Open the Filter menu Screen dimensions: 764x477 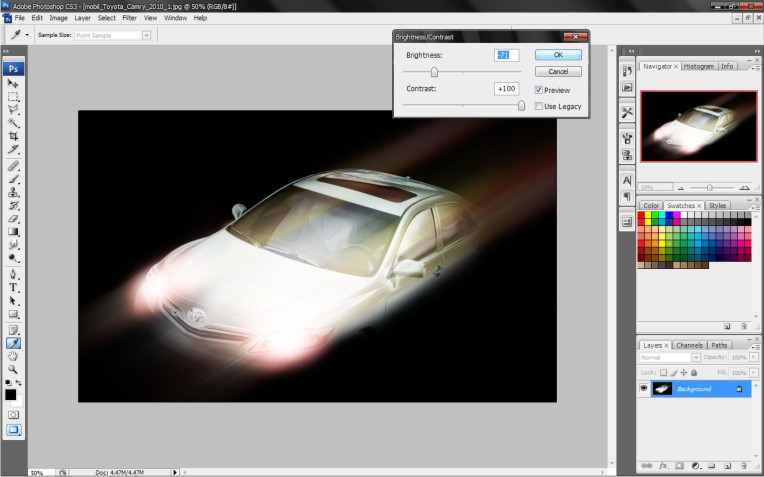click(130, 18)
